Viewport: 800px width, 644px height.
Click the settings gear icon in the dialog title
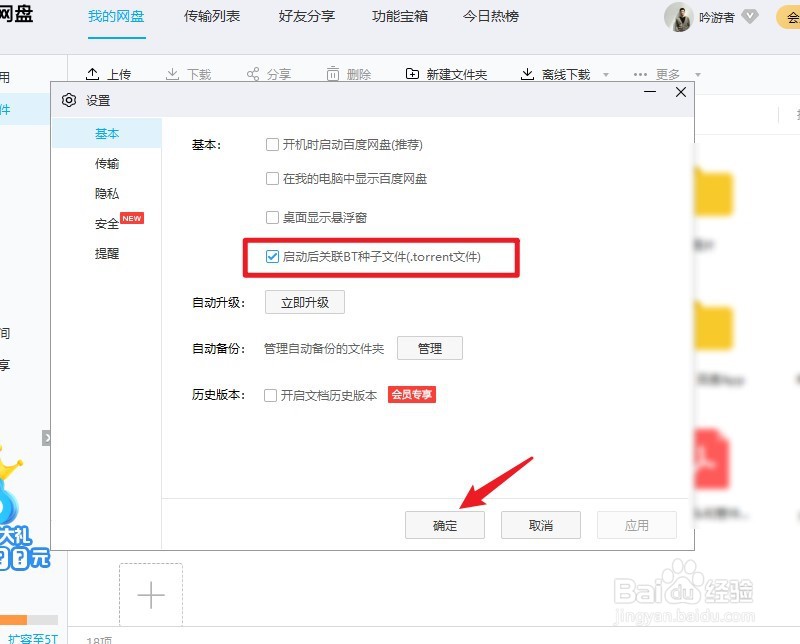click(69, 100)
